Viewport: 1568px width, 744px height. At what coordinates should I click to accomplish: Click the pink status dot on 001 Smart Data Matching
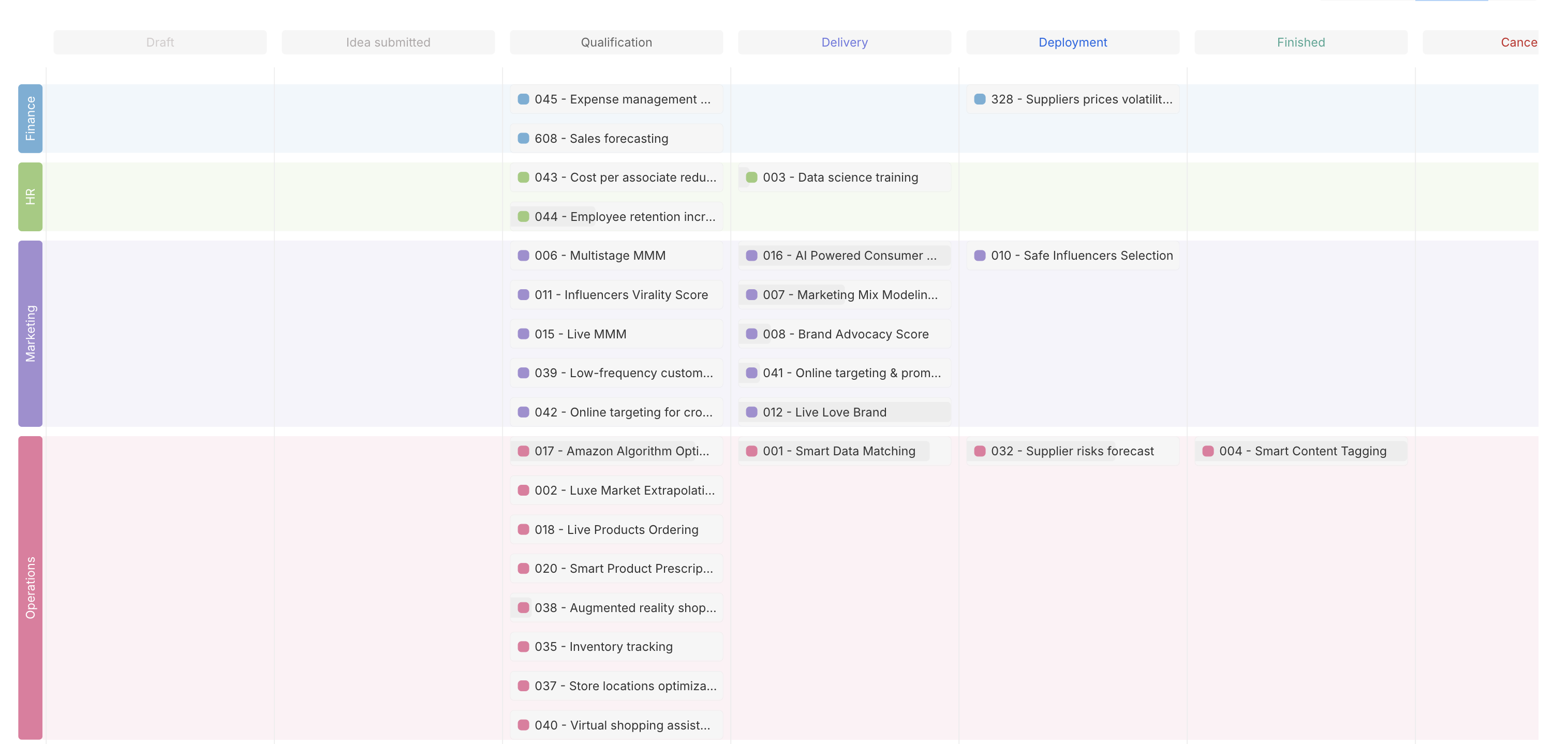pos(752,451)
